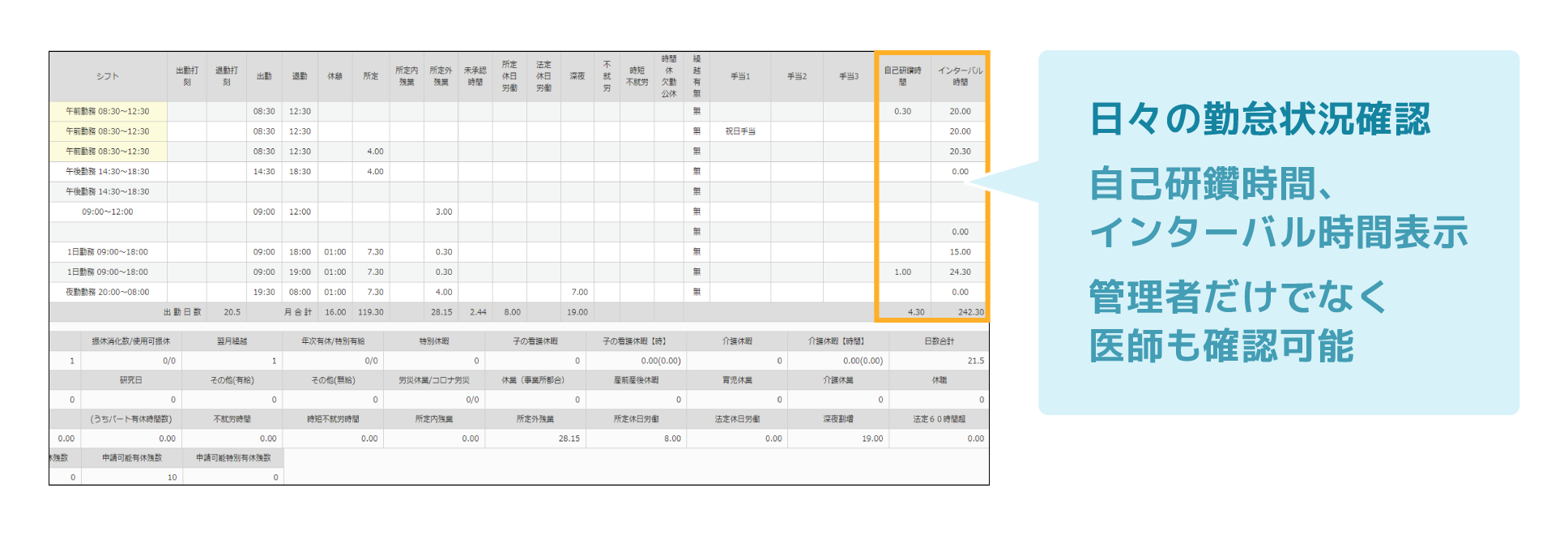Screen dimensions: 1568x535
Task: Select the 研究日 summary header
Action: point(131,380)
